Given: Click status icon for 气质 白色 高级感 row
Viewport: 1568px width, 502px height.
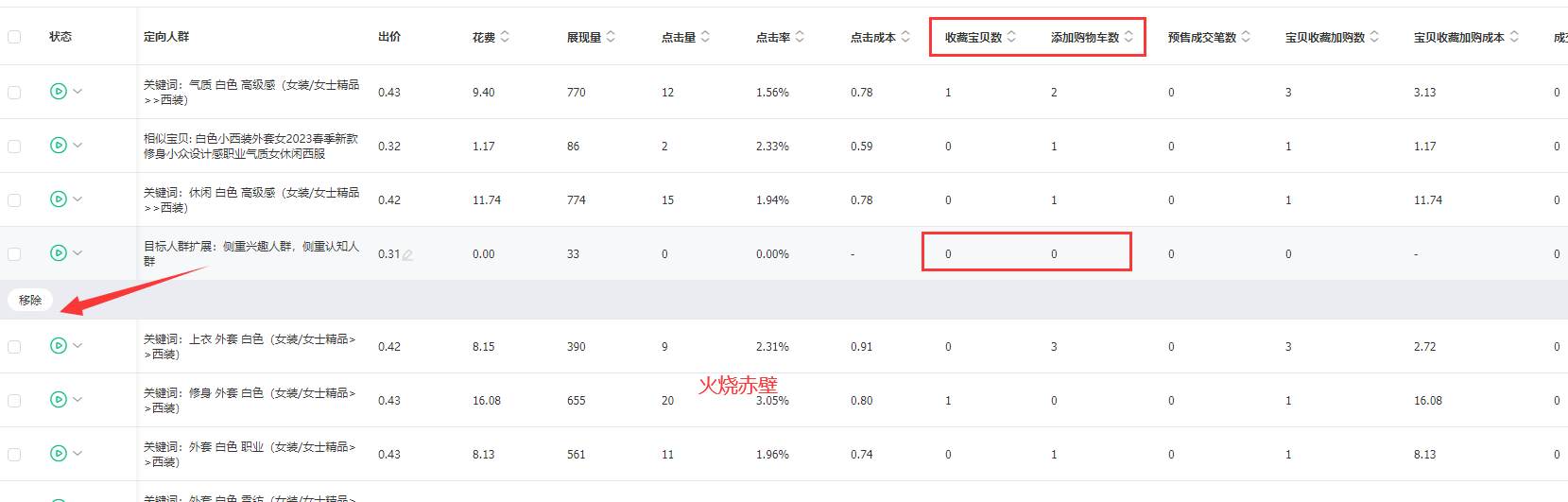Looking at the screenshot, I should 59,92.
